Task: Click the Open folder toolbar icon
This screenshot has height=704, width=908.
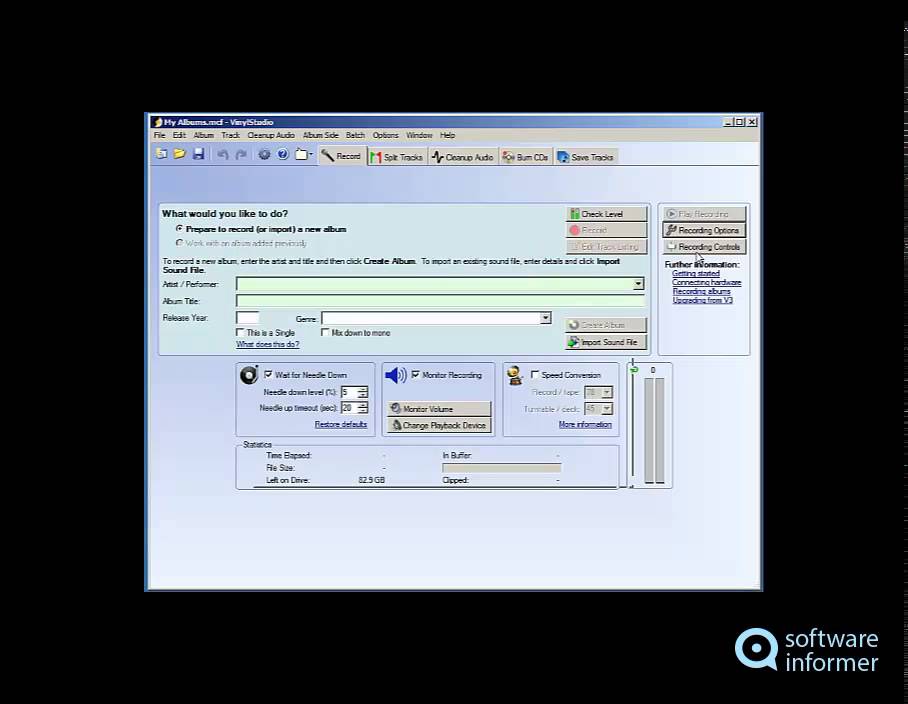Action: point(180,154)
